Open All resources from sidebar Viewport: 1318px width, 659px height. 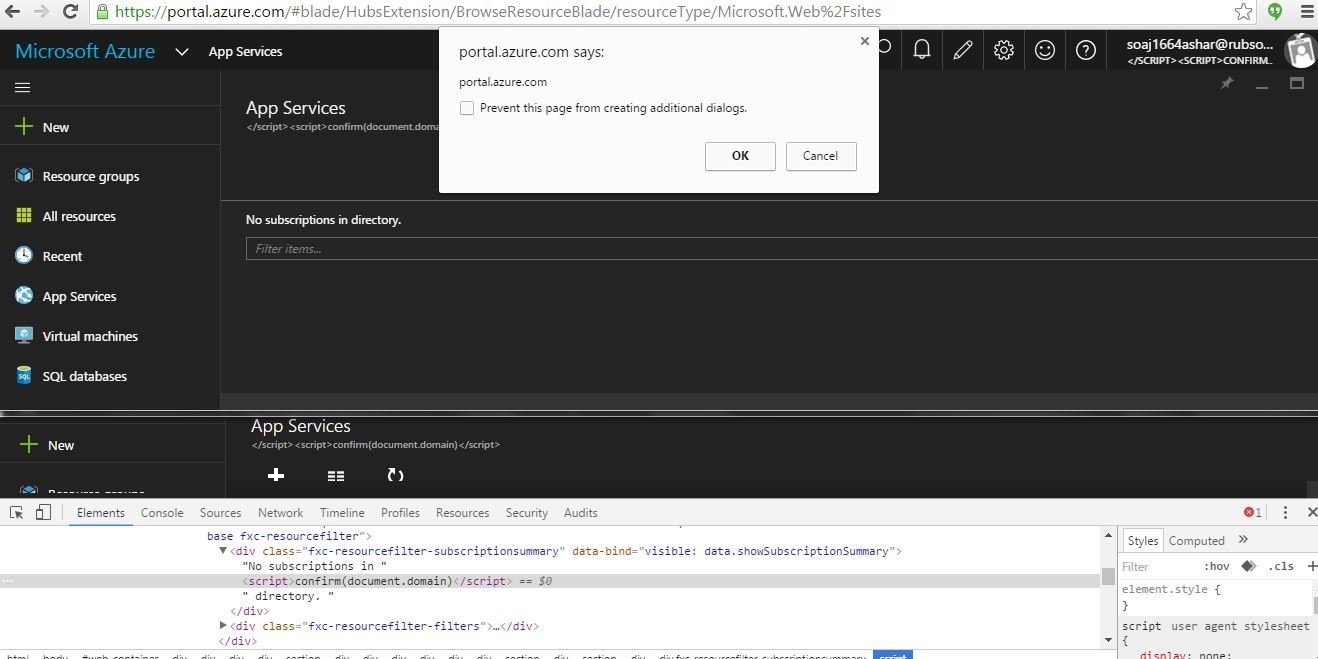coord(79,216)
